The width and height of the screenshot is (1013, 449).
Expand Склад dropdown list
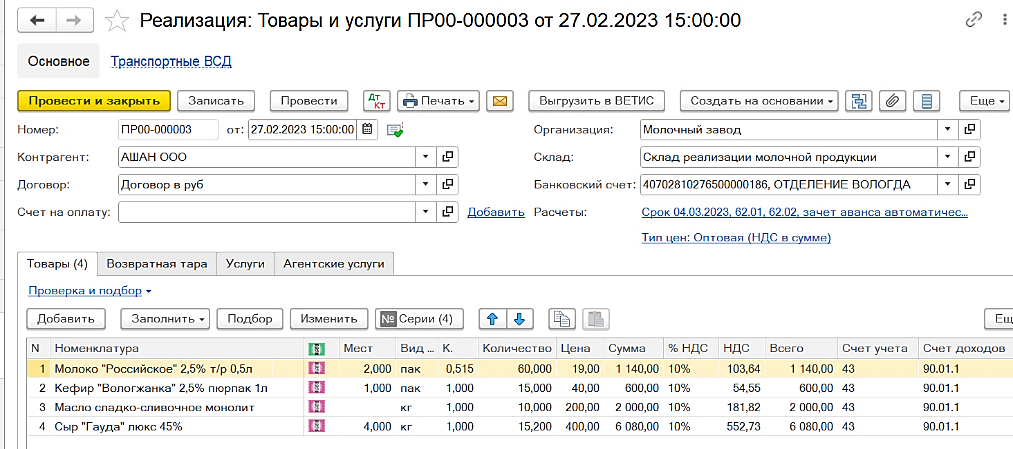[947, 157]
